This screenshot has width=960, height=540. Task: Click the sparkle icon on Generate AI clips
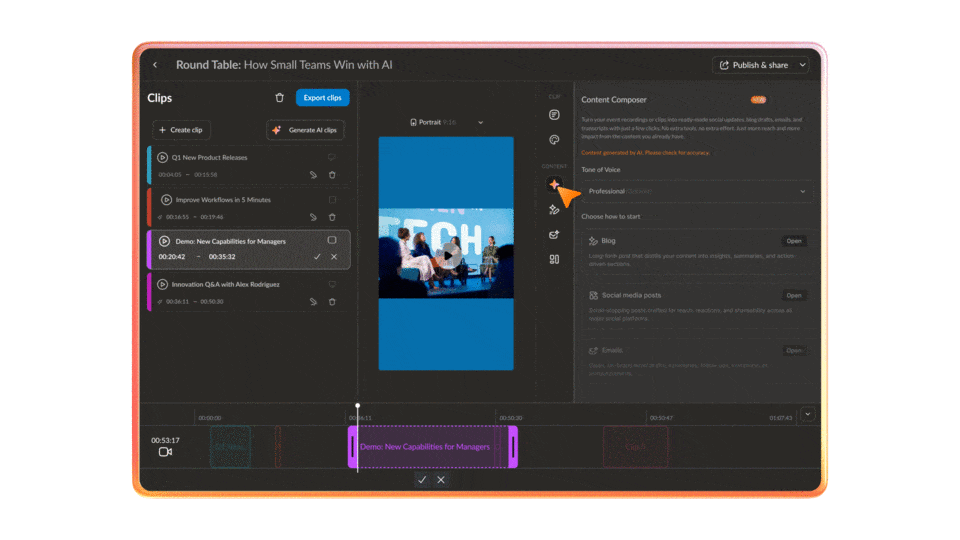click(x=277, y=130)
